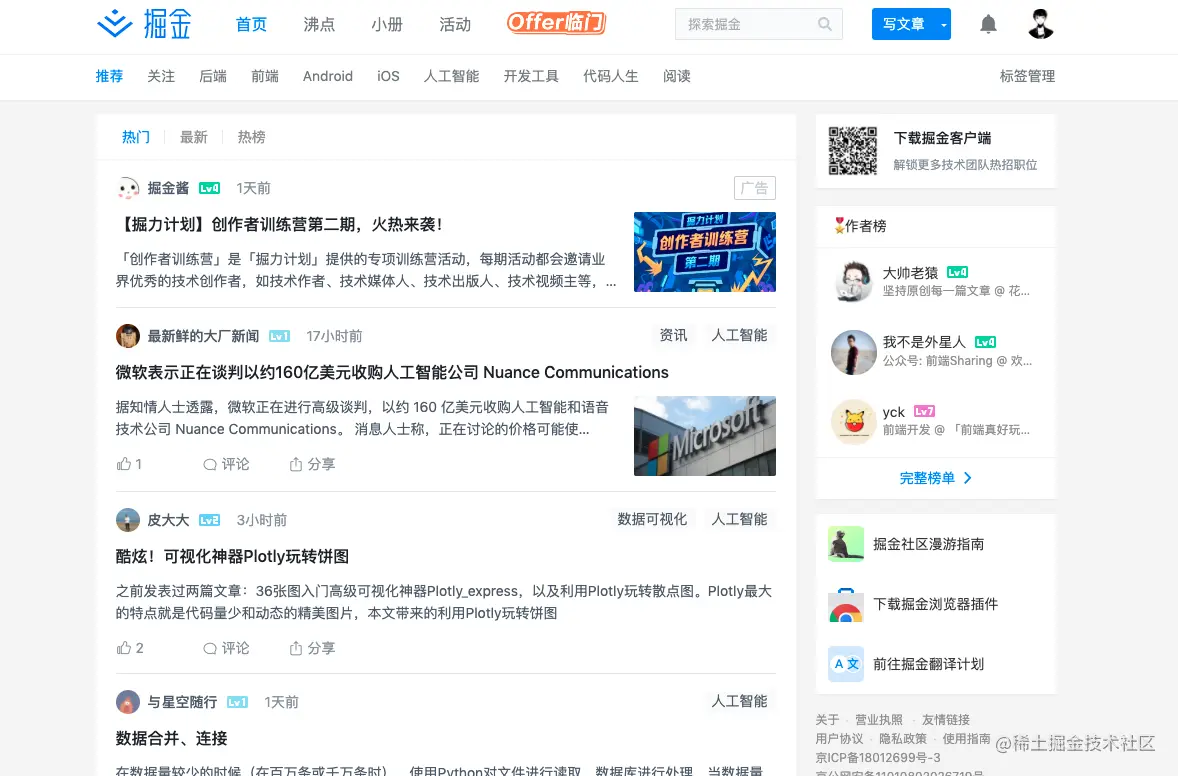Open 活动 in top navigation
This screenshot has height=776, width=1178.
[x=455, y=24]
